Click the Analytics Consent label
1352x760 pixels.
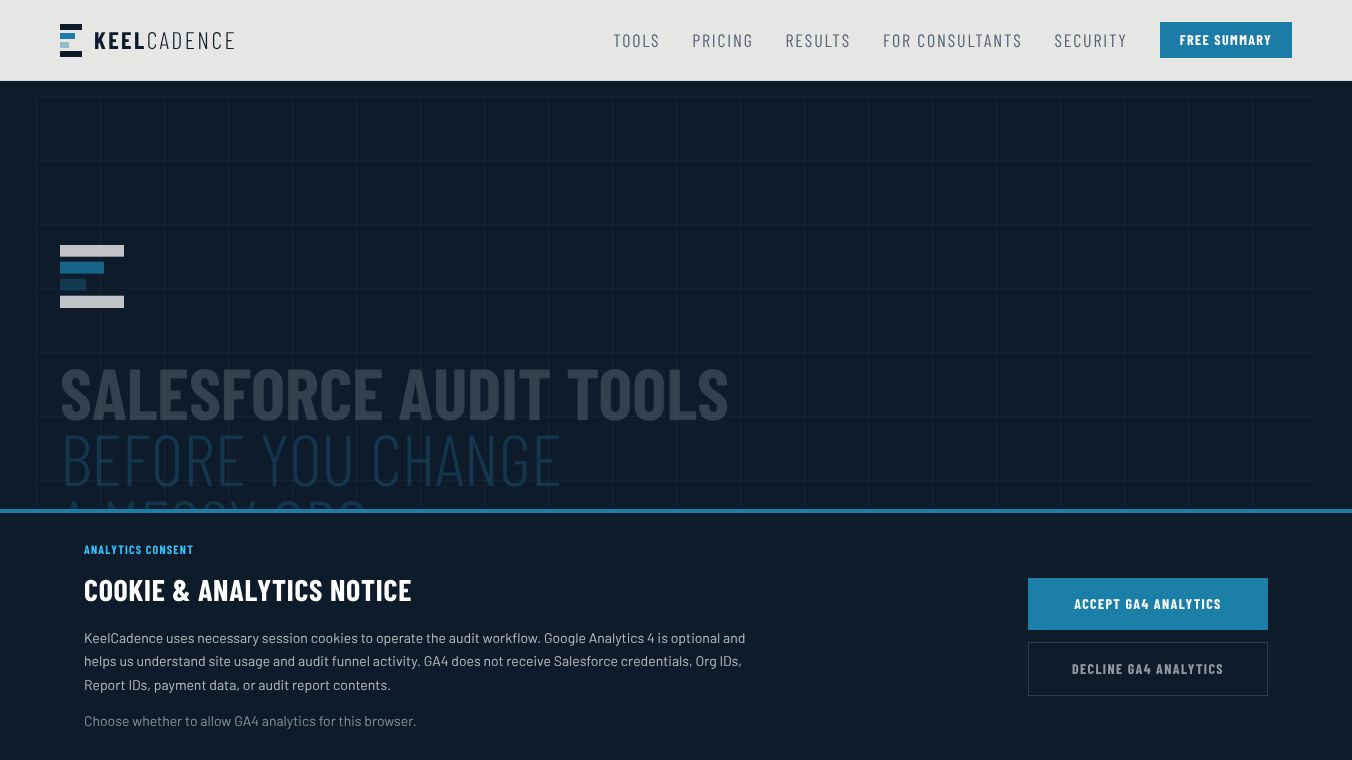pos(138,550)
